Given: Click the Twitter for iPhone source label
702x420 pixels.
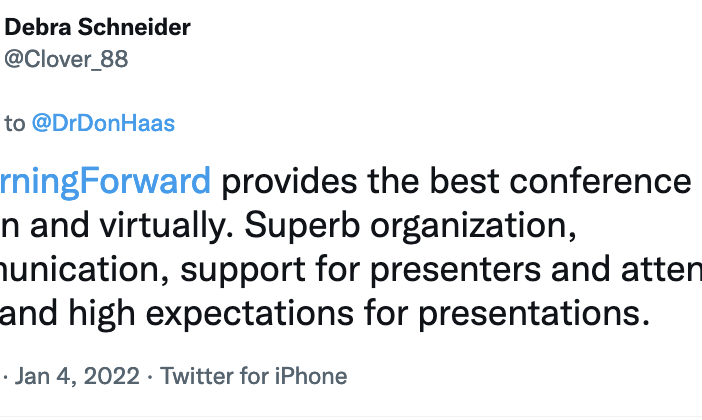Looking at the screenshot, I should tap(253, 376).
